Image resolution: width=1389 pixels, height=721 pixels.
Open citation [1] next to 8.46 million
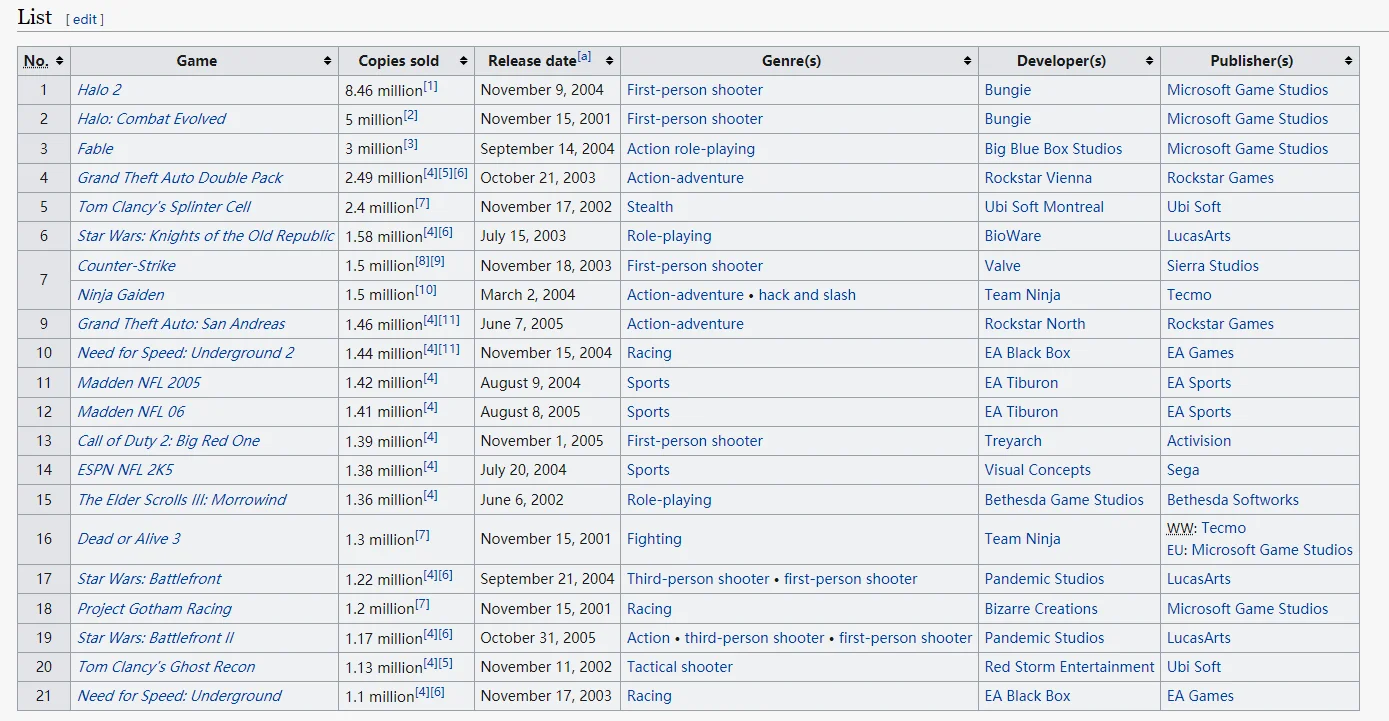pyautogui.click(x=430, y=86)
